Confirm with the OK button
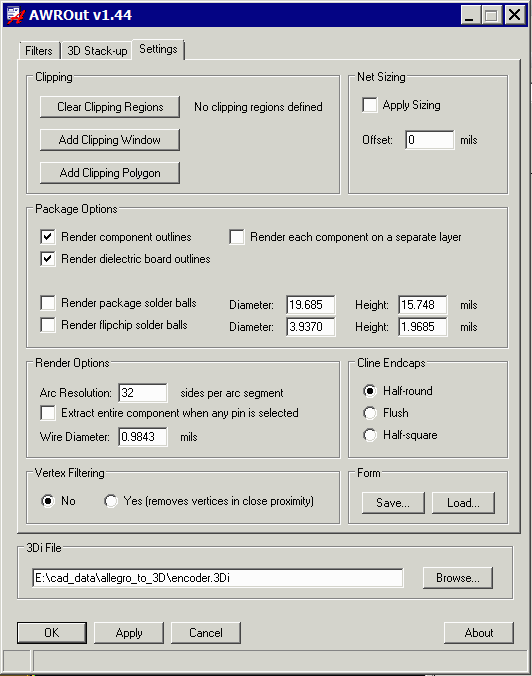 click(52, 632)
